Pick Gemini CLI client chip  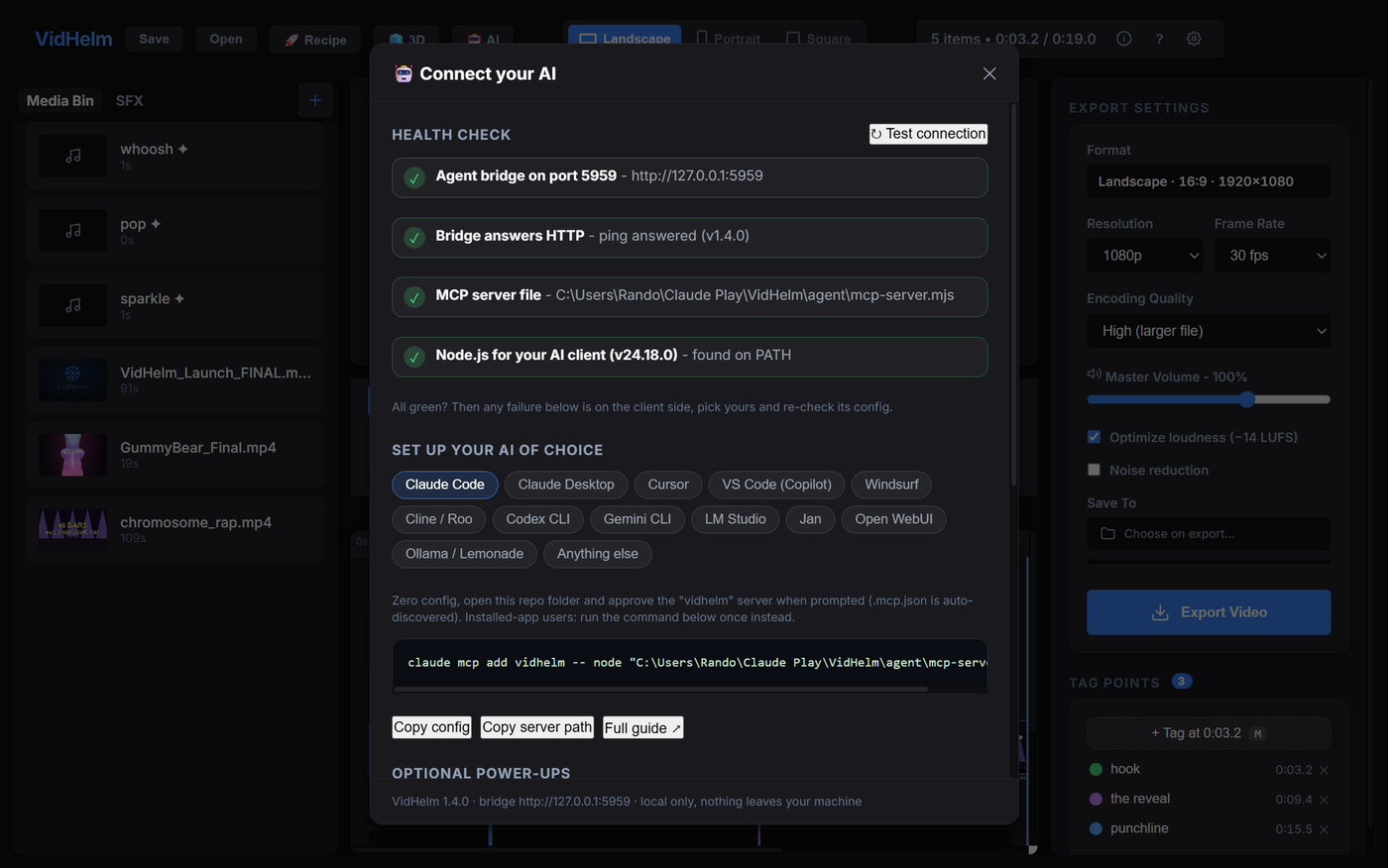[637, 519]
